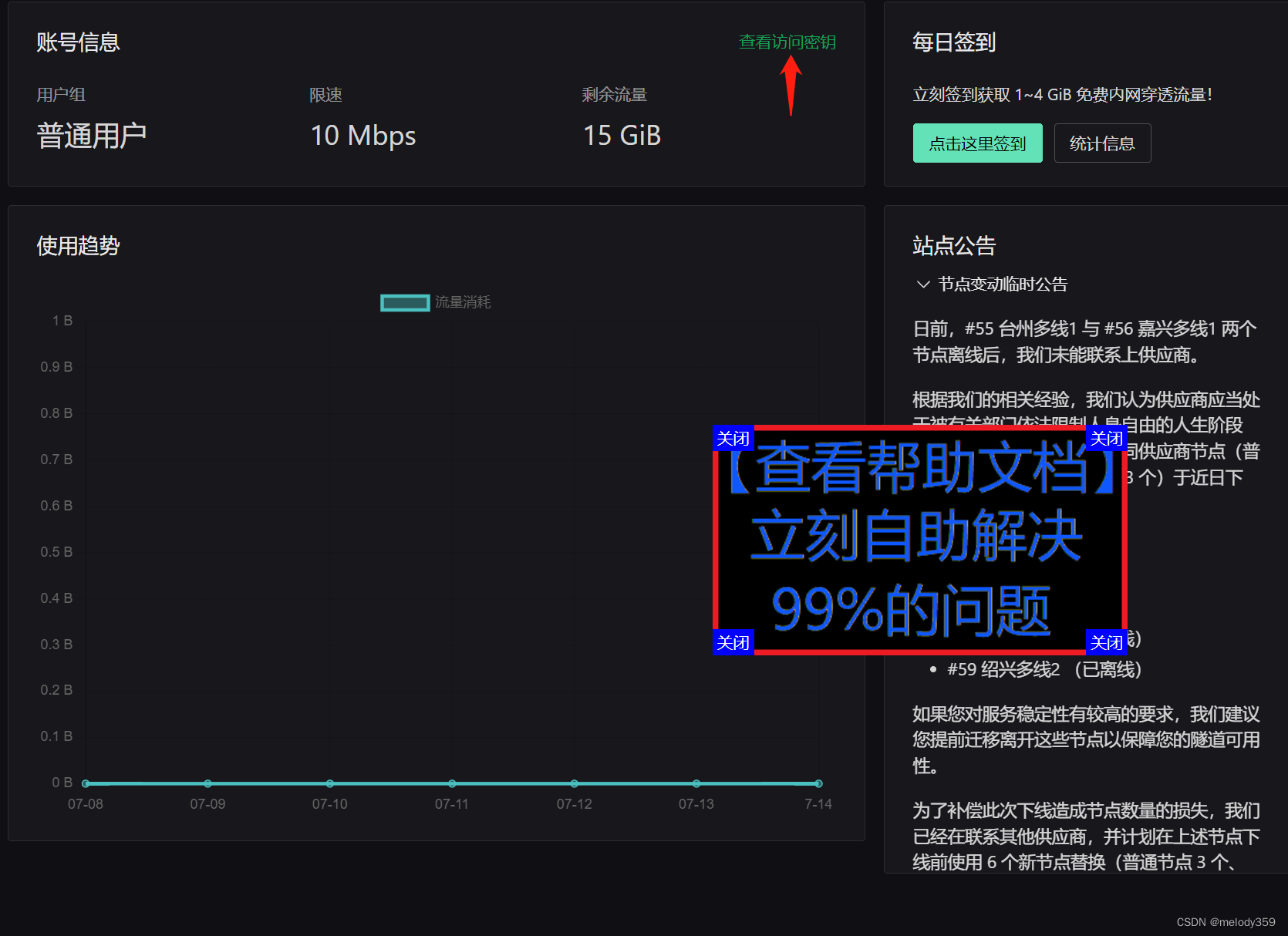Select the 07-08 data point on chart

(86, 783)
